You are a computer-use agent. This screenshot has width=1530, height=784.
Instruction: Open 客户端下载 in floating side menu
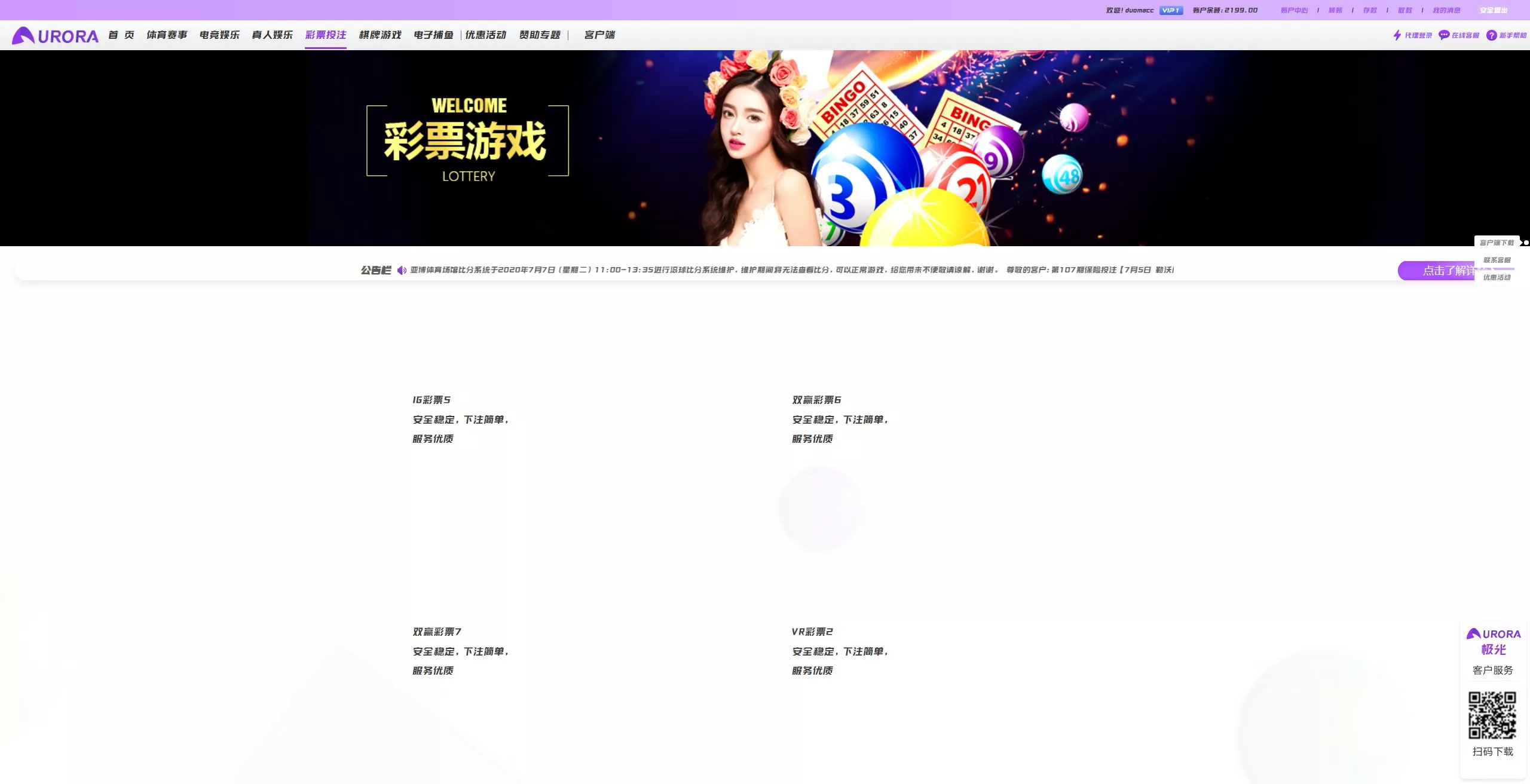(1497, 243)
